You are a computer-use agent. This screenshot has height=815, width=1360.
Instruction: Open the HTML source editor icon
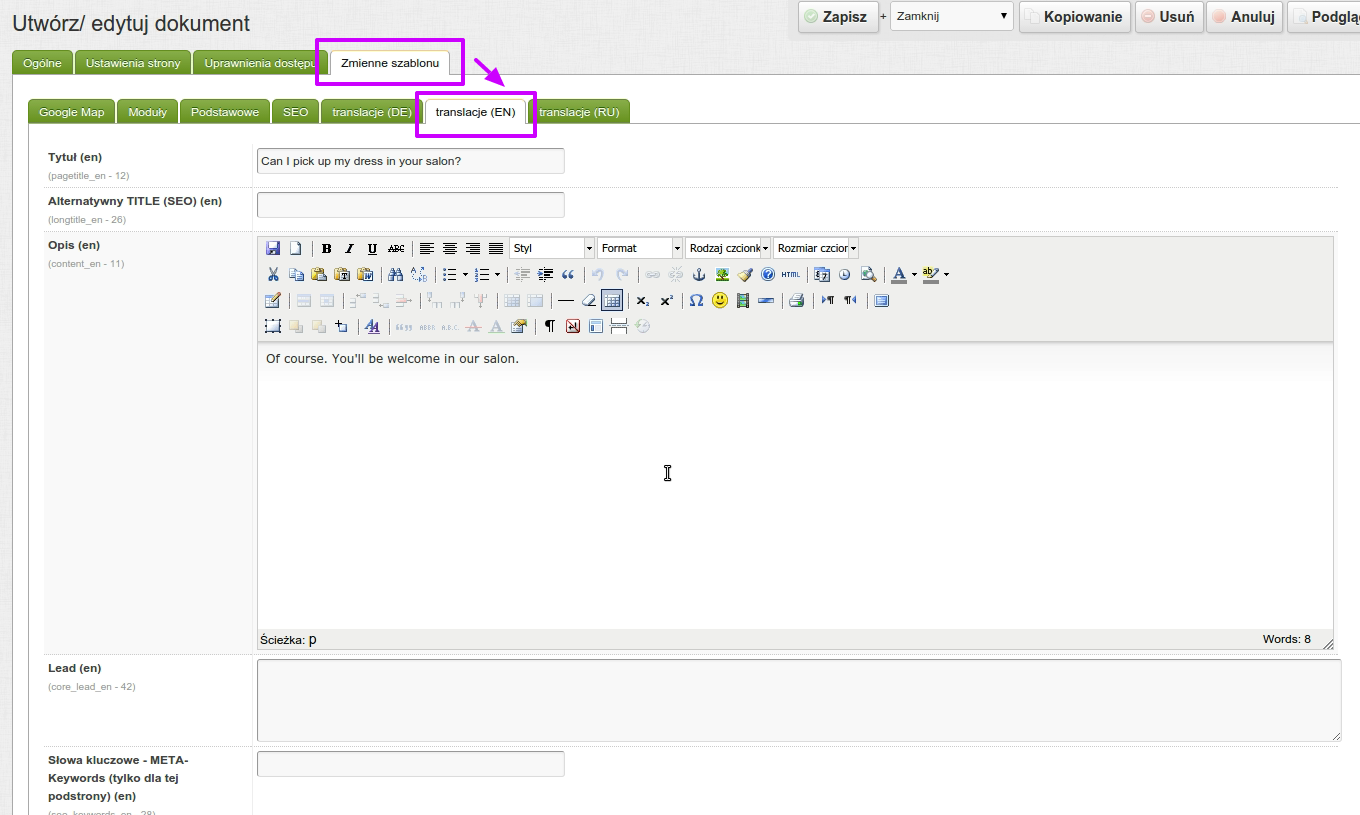point(791,274)
